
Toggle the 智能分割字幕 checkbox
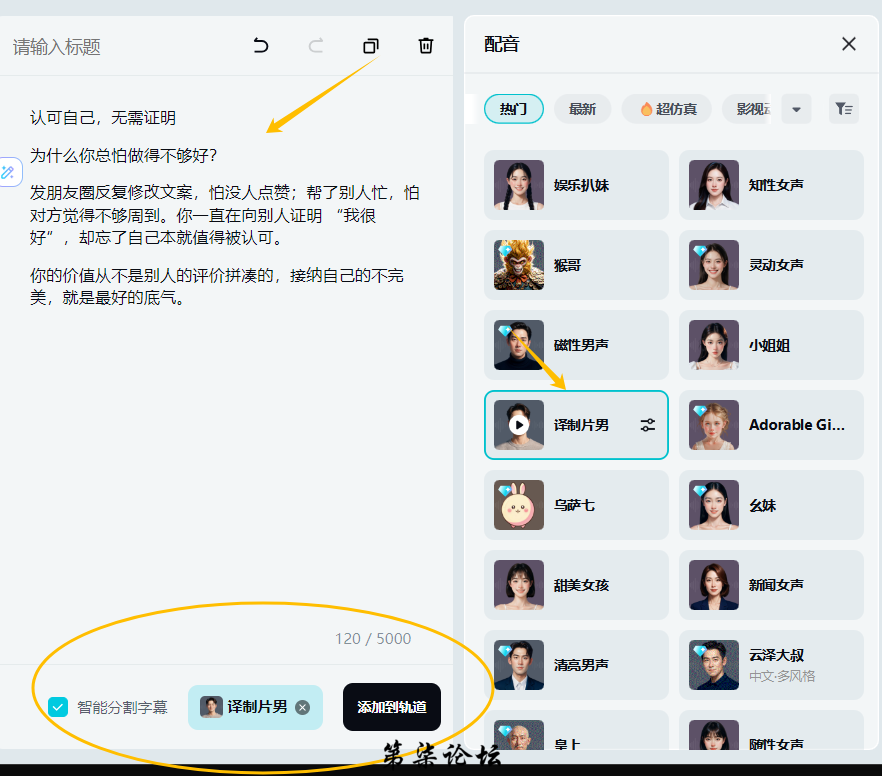[58, 707]
